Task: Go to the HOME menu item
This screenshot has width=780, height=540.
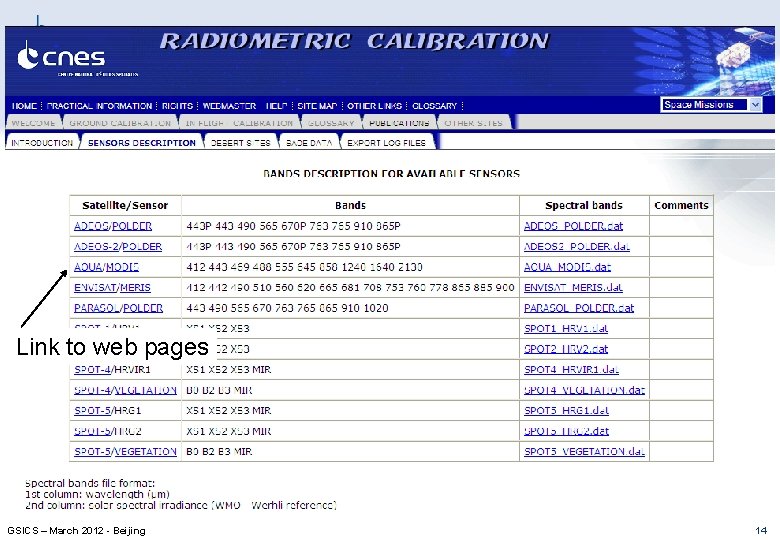Action: (24, 106)
